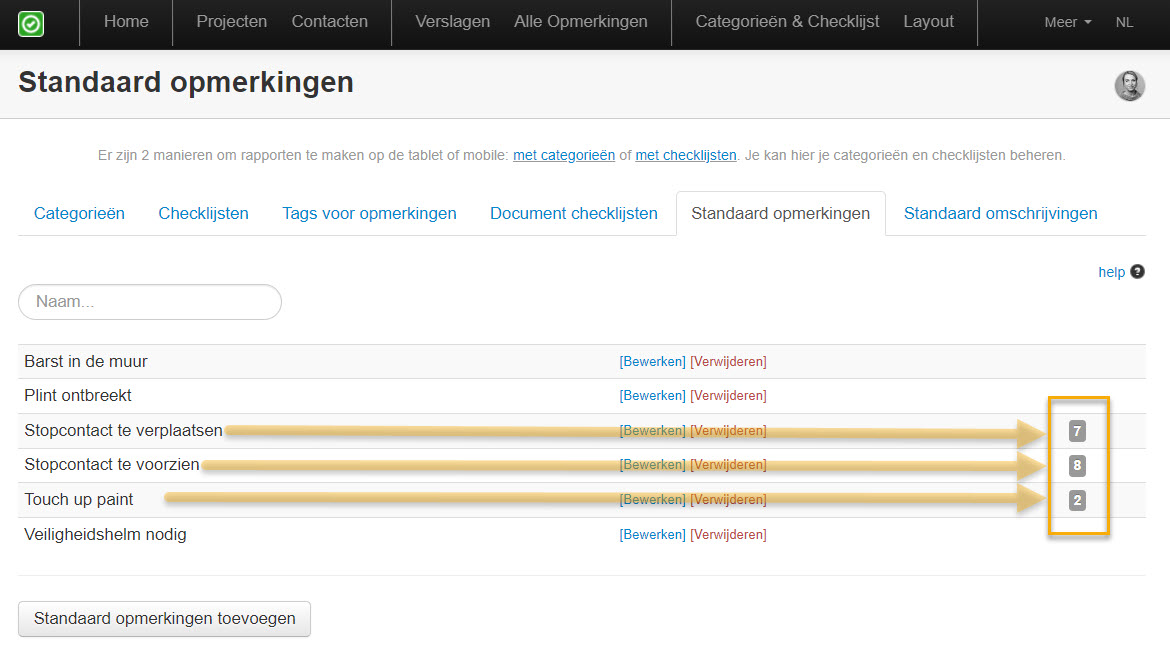This screenshot has width=1170, height=656.
Task: Edit 'Stopcontact te voorzien' via Bewerken
Action: click(x=652, y=464)
